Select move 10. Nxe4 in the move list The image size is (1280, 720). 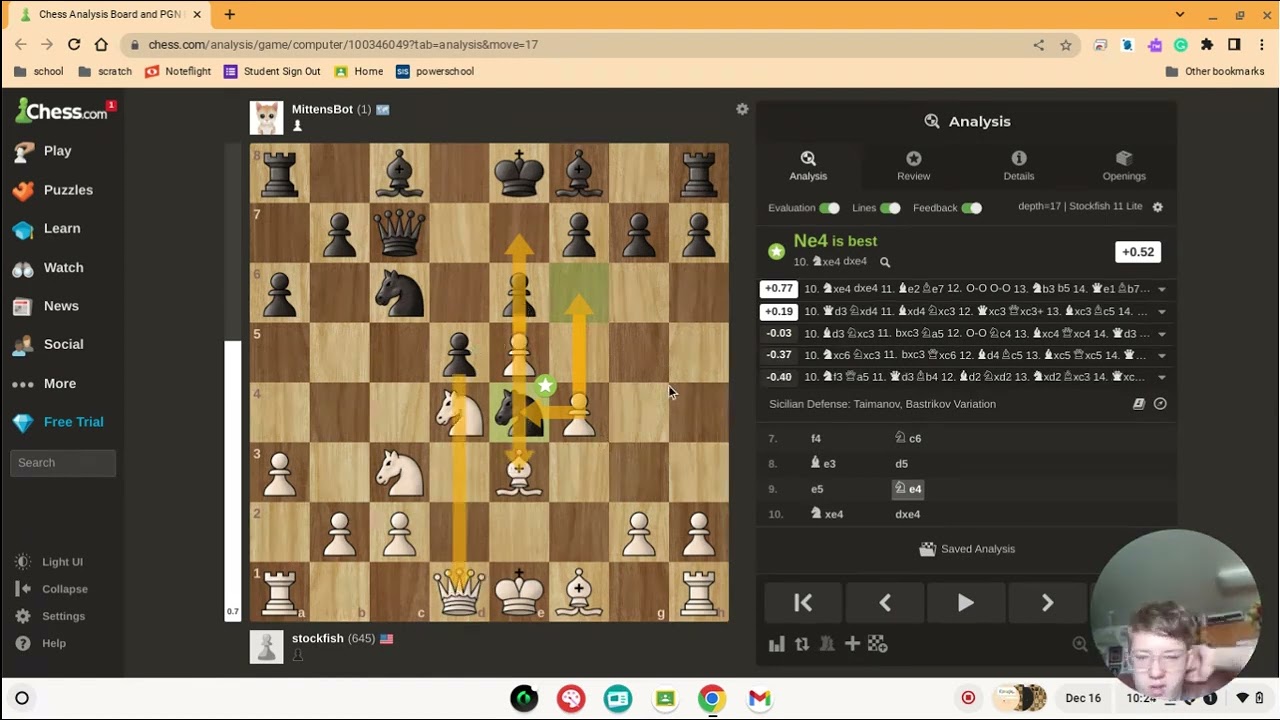coord(827,514)
